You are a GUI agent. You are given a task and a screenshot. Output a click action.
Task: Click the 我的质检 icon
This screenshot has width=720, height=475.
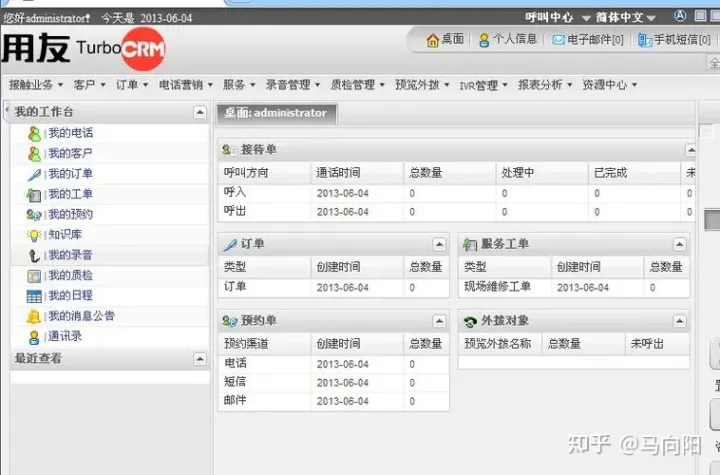(x=34, y=276)
